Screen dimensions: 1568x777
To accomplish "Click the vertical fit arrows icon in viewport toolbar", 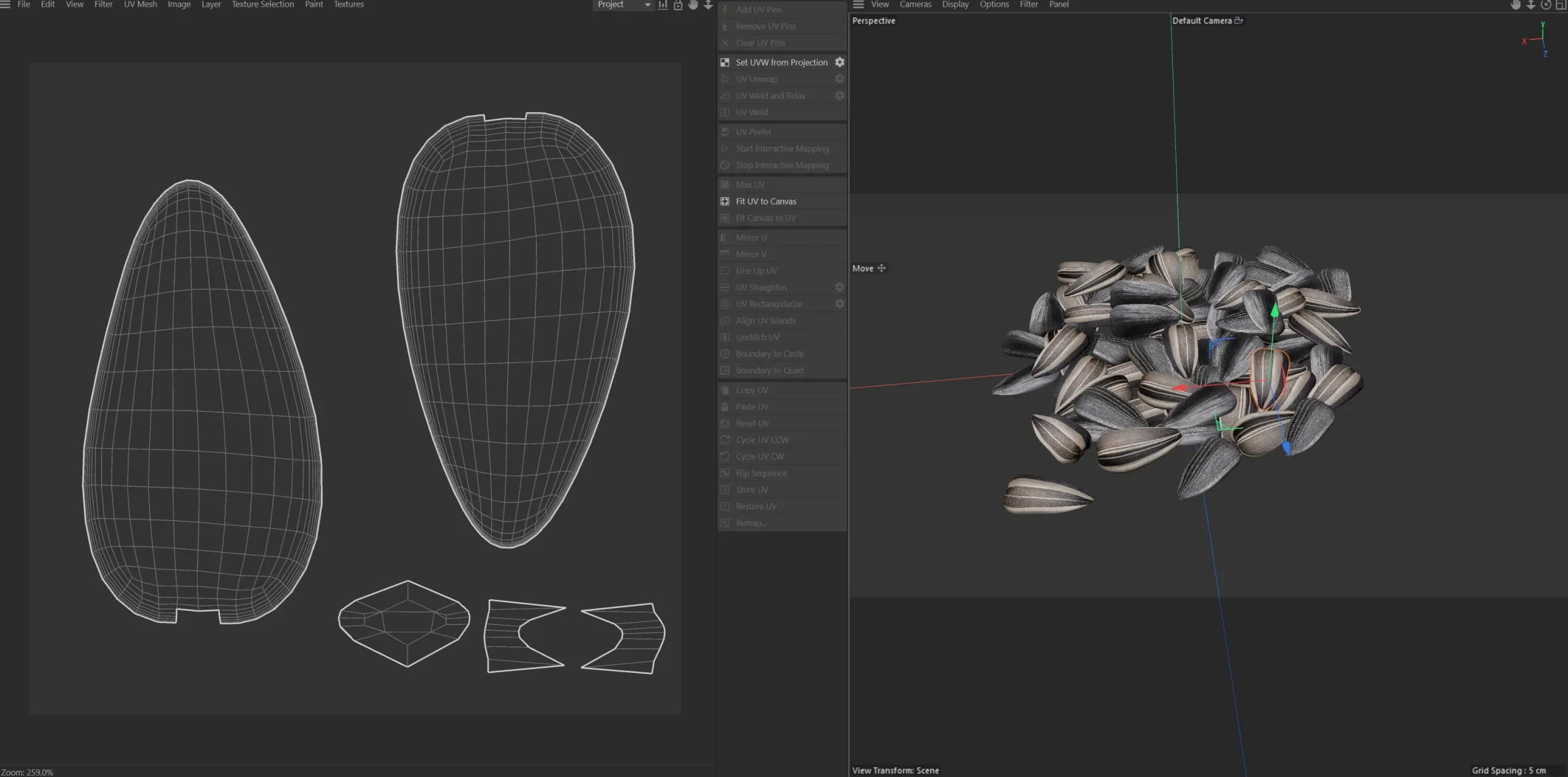I will [1531, 5].
